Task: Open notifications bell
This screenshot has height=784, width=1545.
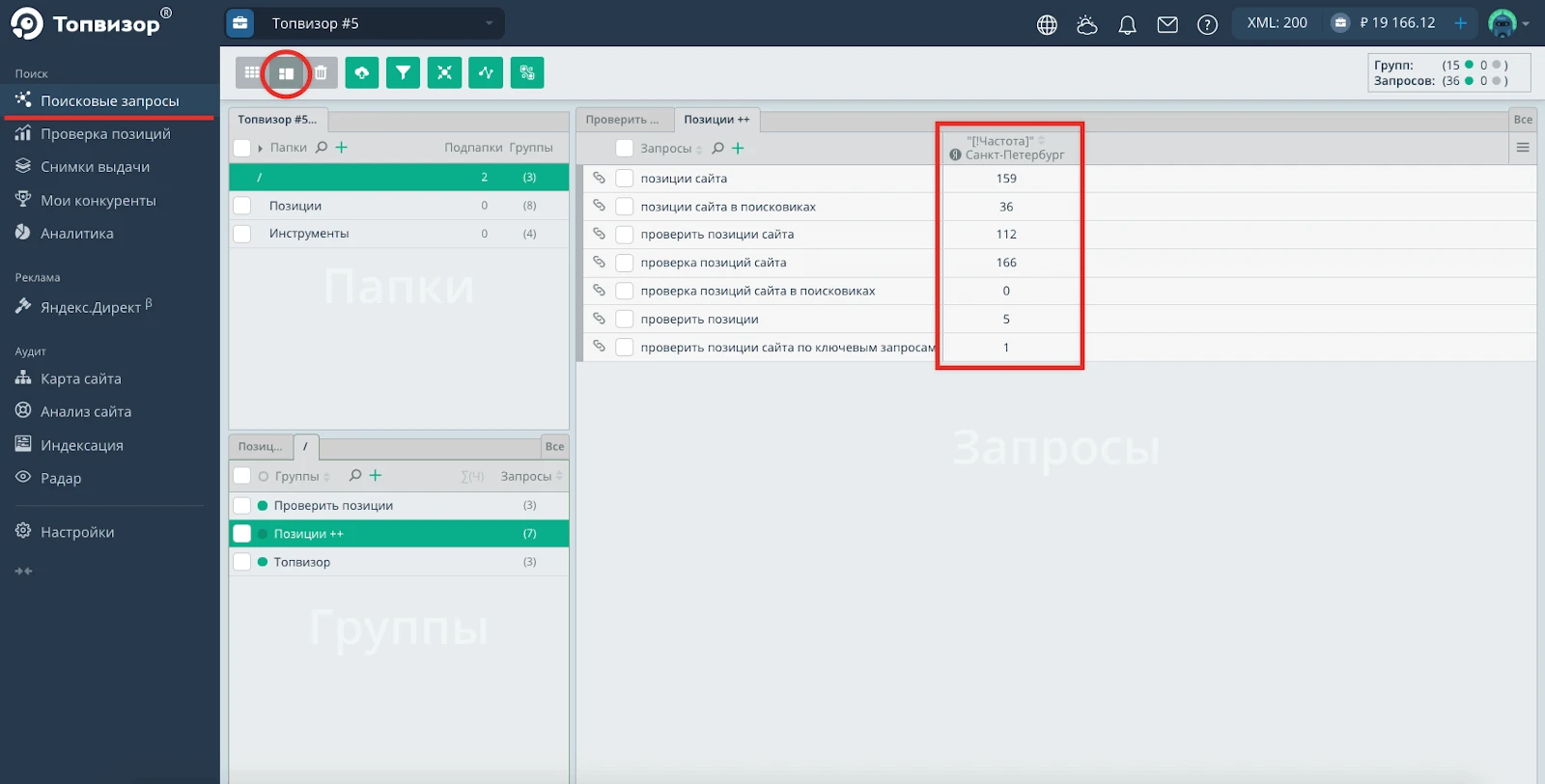Action: pyautogui.click(x=1127, y=24)
